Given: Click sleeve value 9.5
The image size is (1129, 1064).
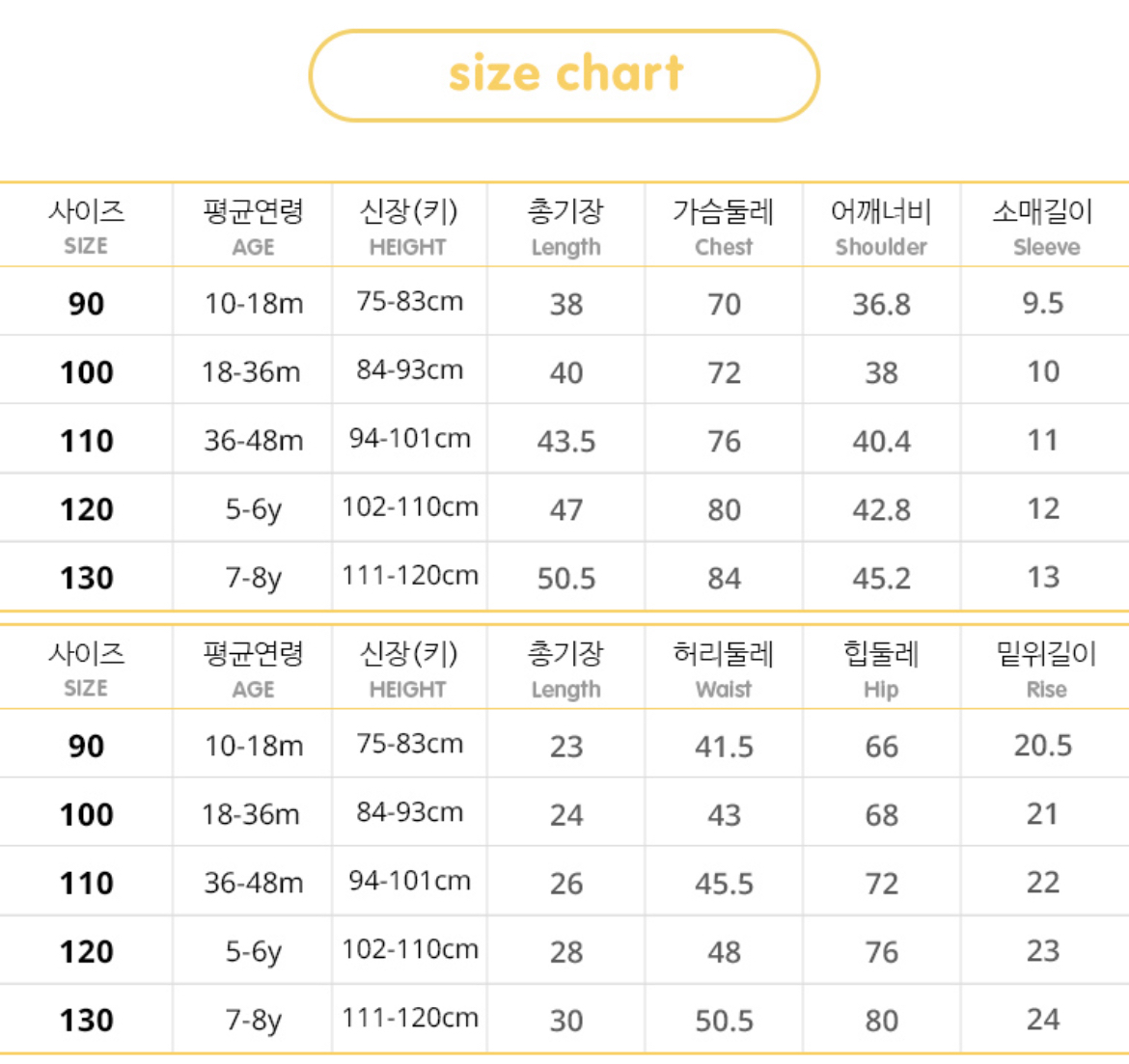Looking at the screenshot, I should 1043,303.
